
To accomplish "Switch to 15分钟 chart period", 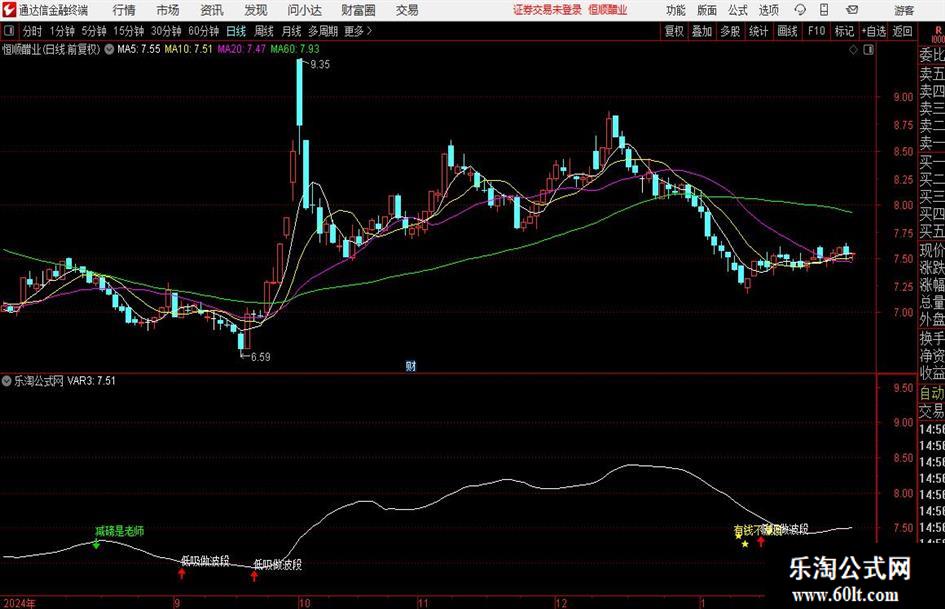I will pyautogui.click(x=129, y=31).
